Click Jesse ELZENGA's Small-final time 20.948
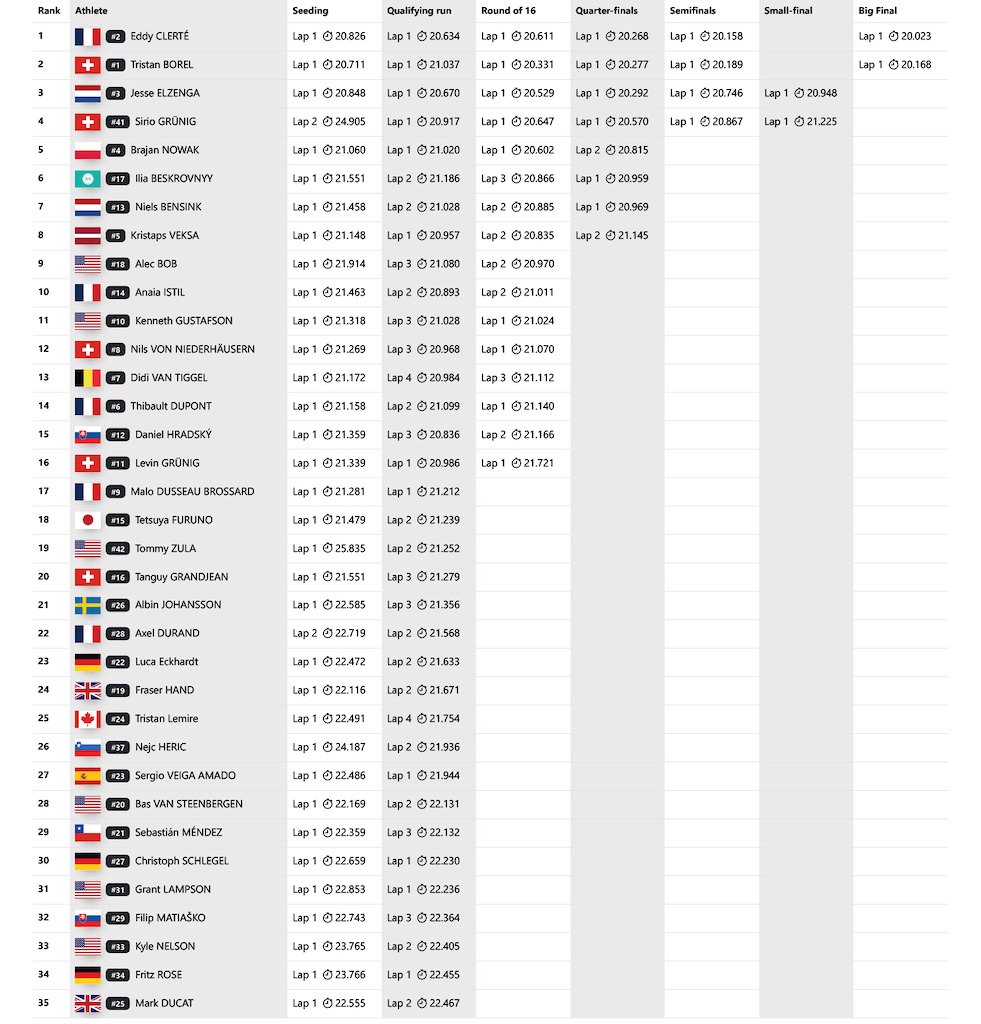Viewport: 981px width, 1024px height. pos(822,93)
